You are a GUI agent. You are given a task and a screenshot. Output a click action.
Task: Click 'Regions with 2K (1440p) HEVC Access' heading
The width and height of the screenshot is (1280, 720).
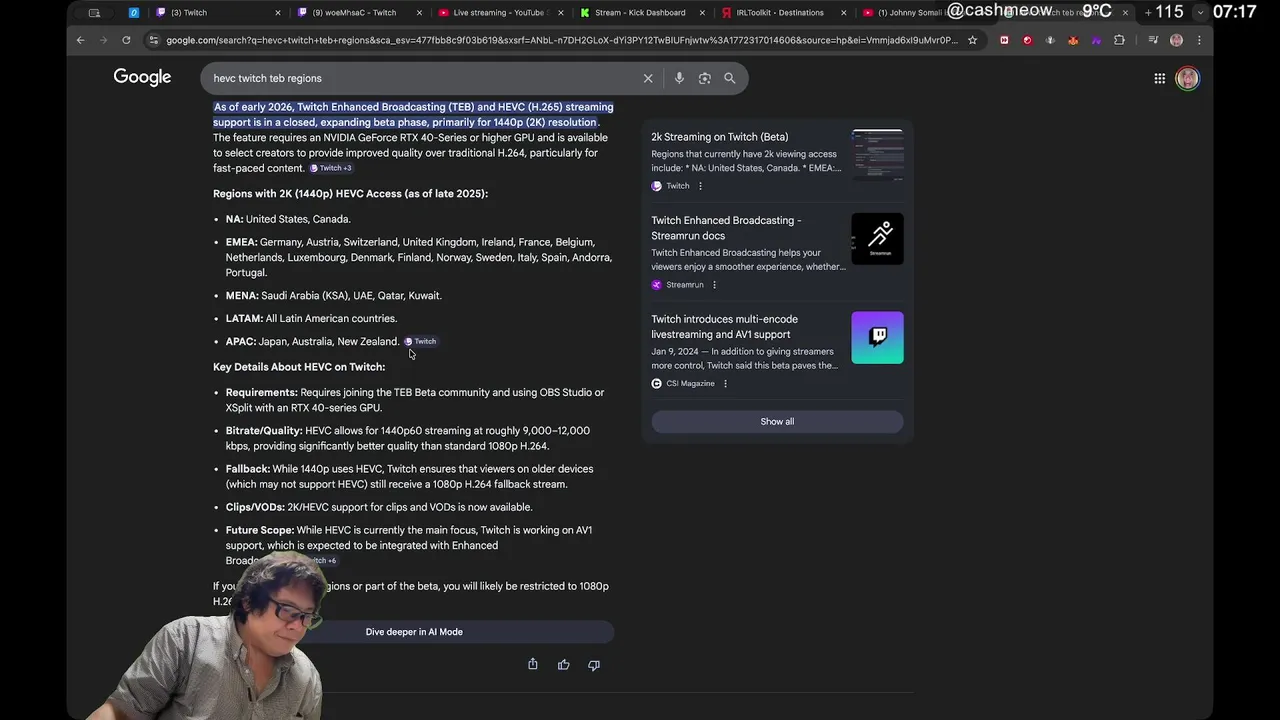point(350,194)
